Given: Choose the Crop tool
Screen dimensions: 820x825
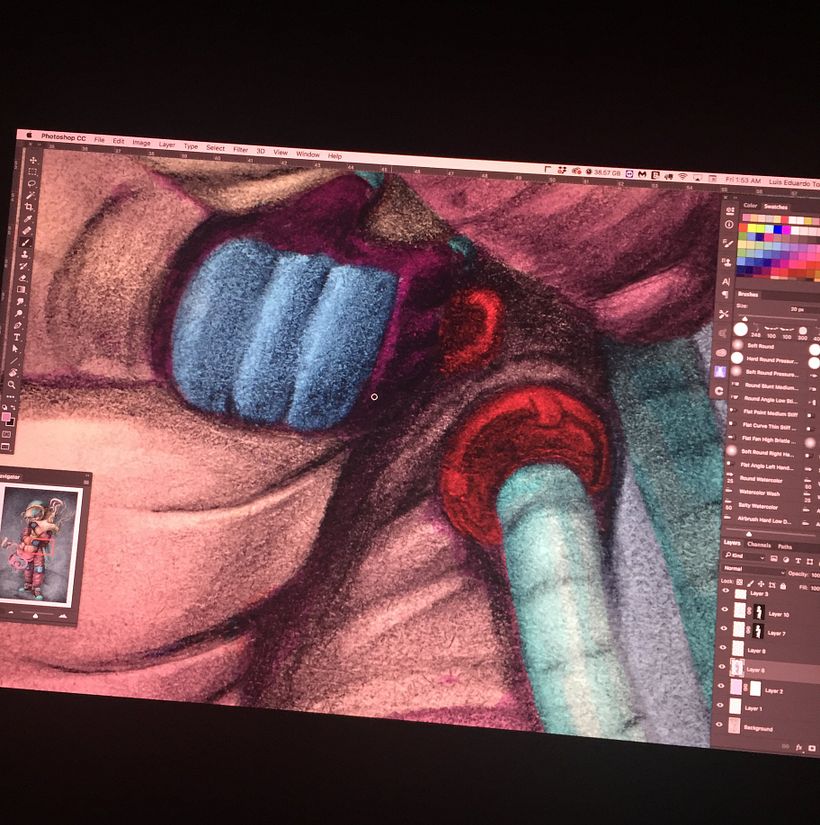Looking at the screenshot, I should click(x=29, y=207).
